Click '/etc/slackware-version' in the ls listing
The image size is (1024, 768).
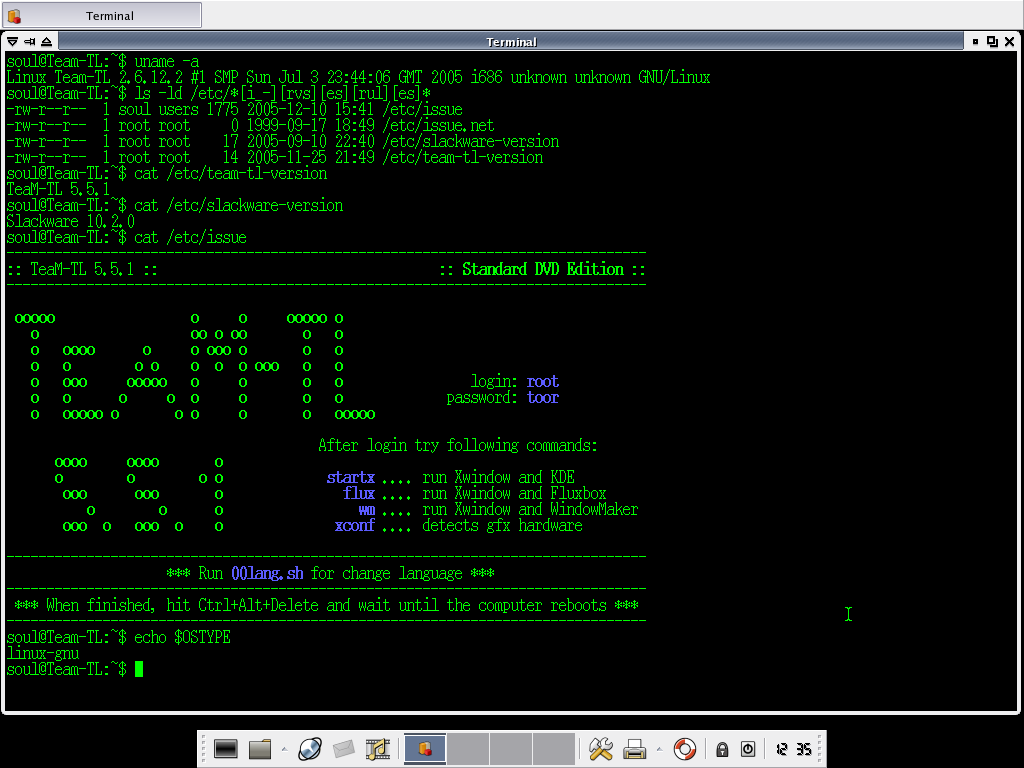(x=471, y=142)
